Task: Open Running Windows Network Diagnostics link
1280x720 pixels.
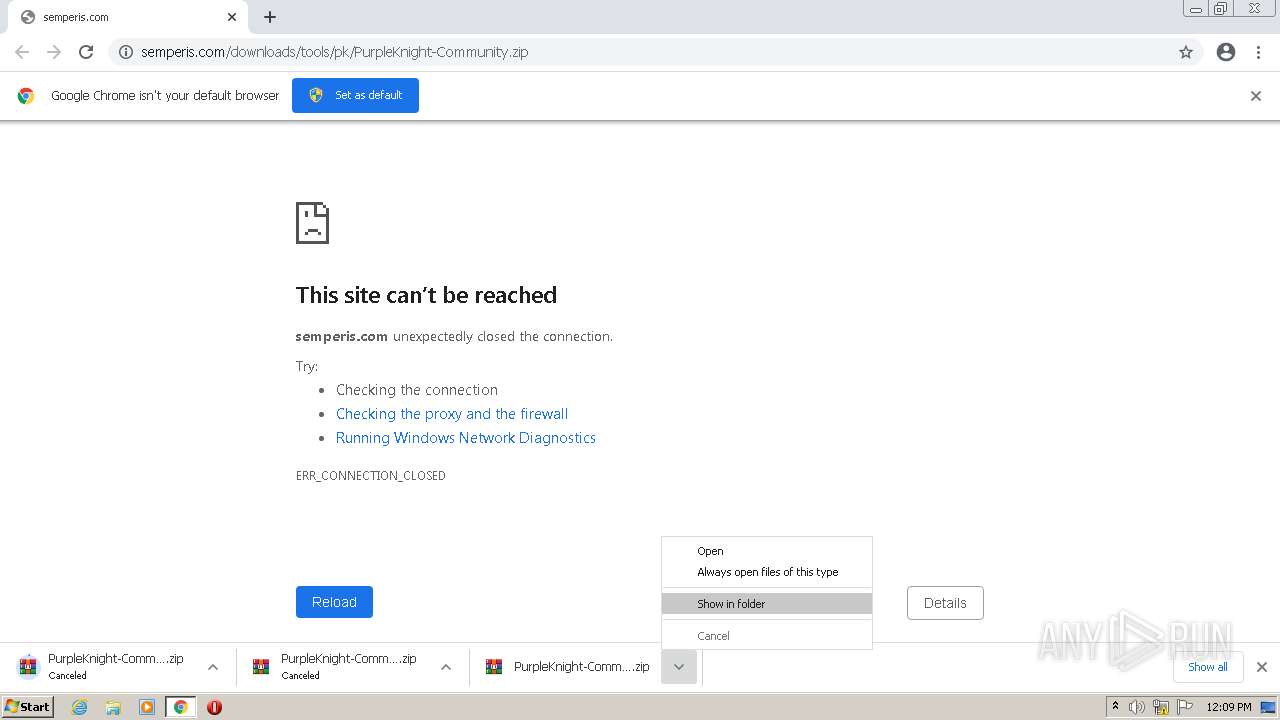Action: click(x=466, y=438)
